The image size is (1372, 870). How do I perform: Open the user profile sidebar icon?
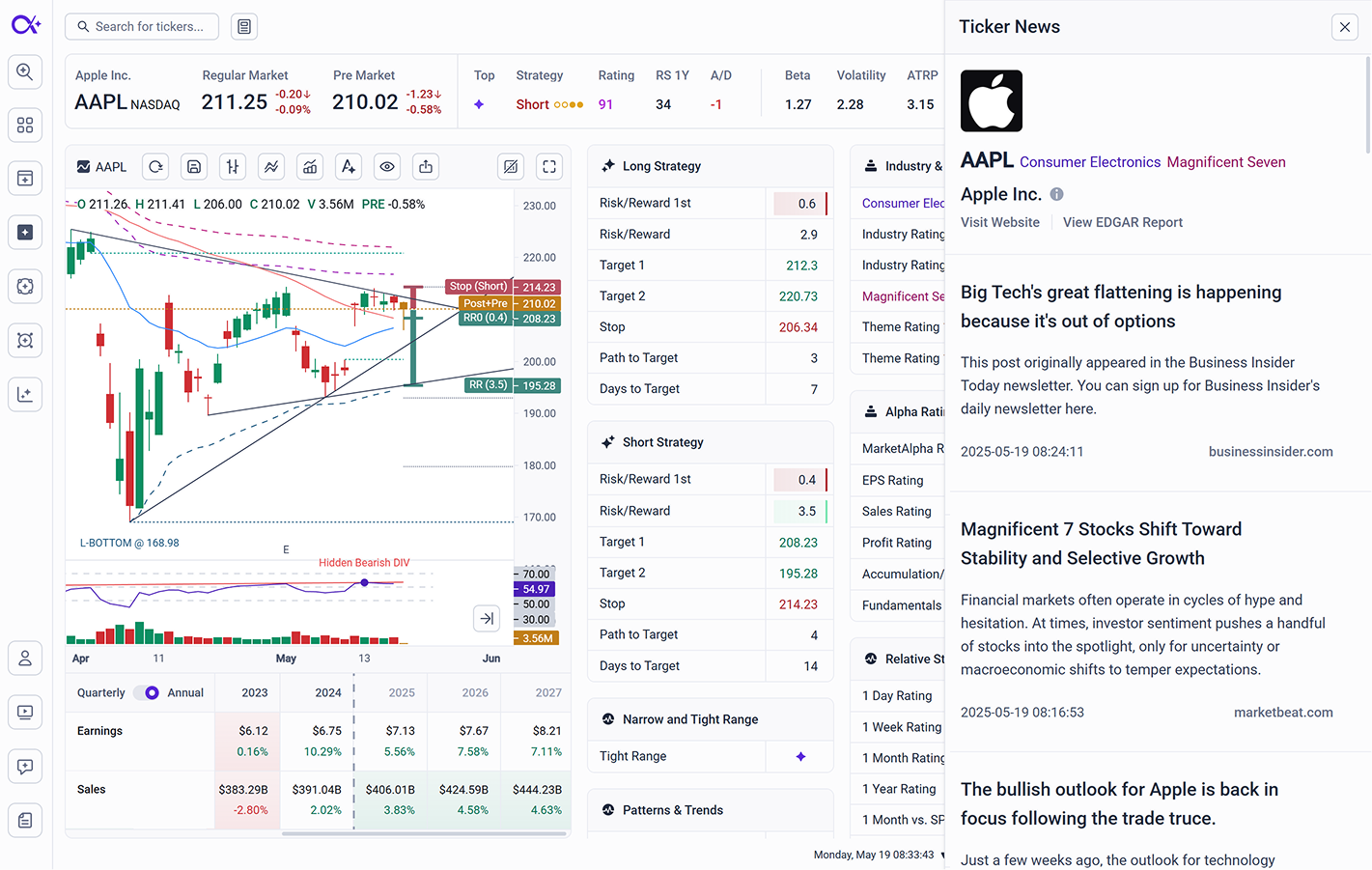(25, 659)
